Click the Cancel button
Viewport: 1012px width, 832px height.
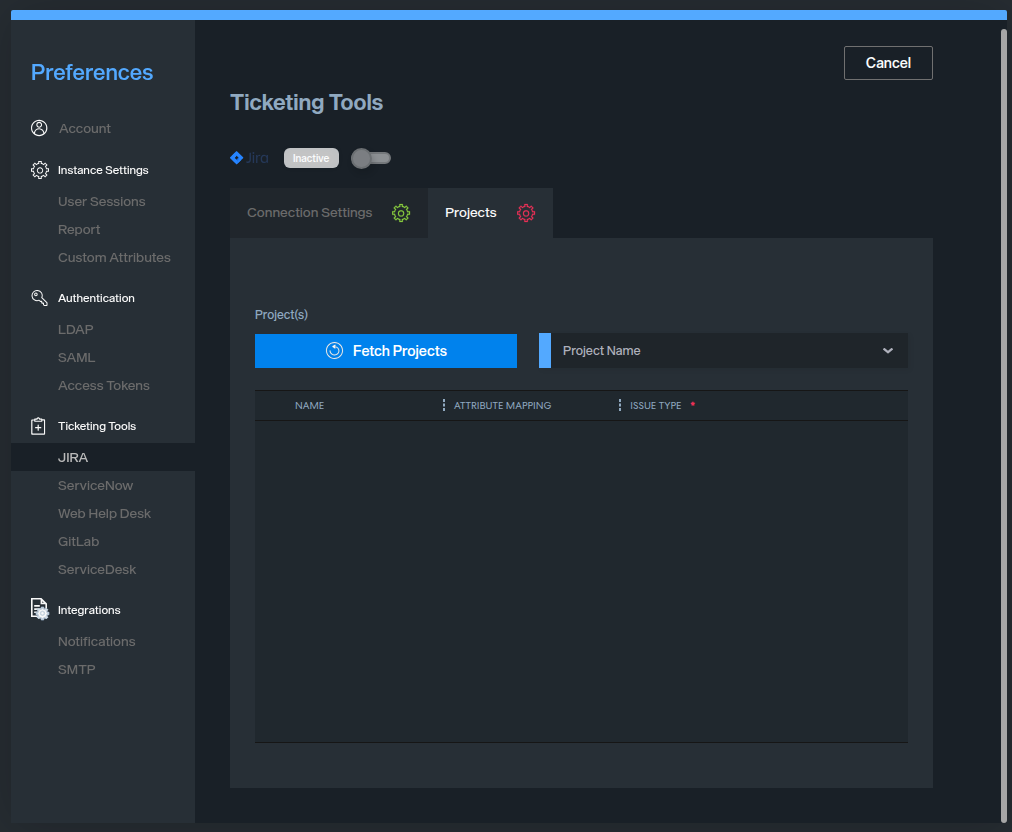coord(888,63)
